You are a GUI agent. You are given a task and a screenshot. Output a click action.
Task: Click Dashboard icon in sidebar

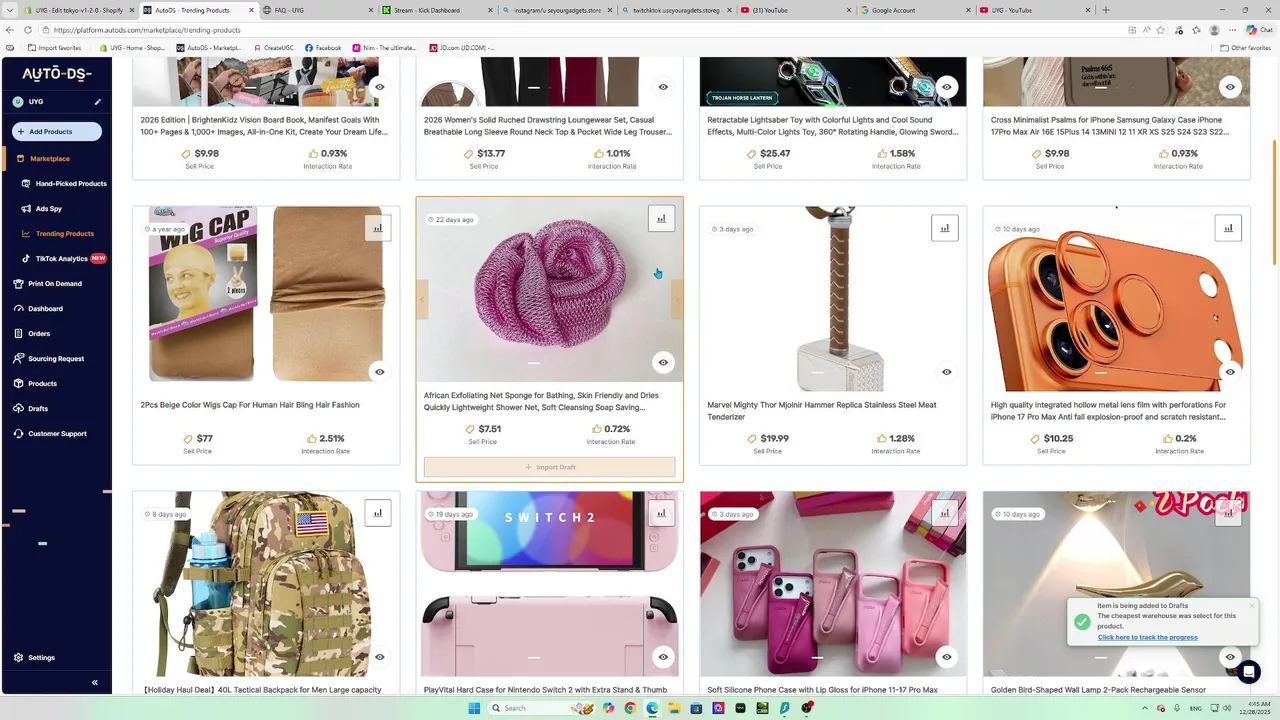(x=19, y=308)
